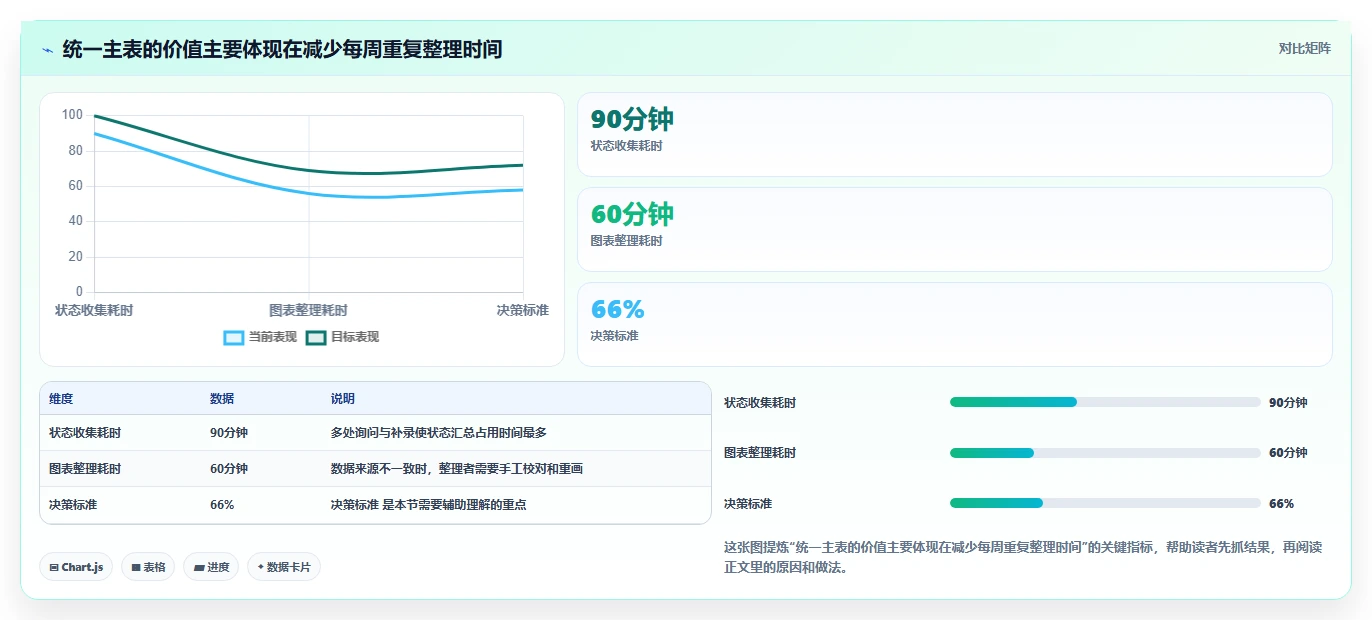Click chart x-axis label 状态收集耗时
The image size is (1372, 620).
(x=94, y=310)
